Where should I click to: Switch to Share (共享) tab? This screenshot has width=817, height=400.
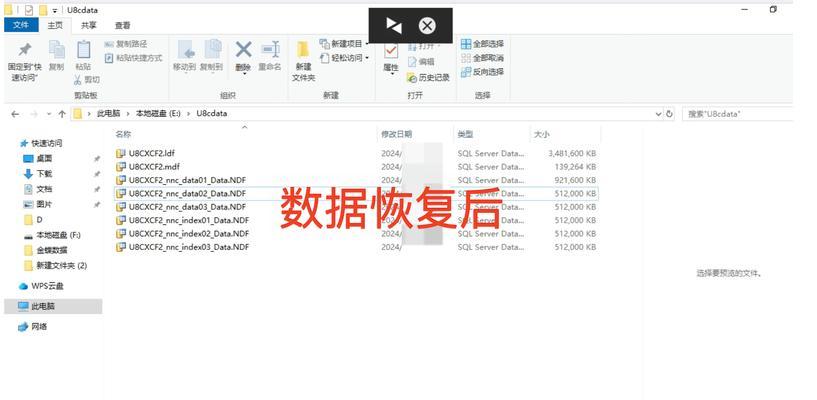pyautogui.click(x=89, y=25)
